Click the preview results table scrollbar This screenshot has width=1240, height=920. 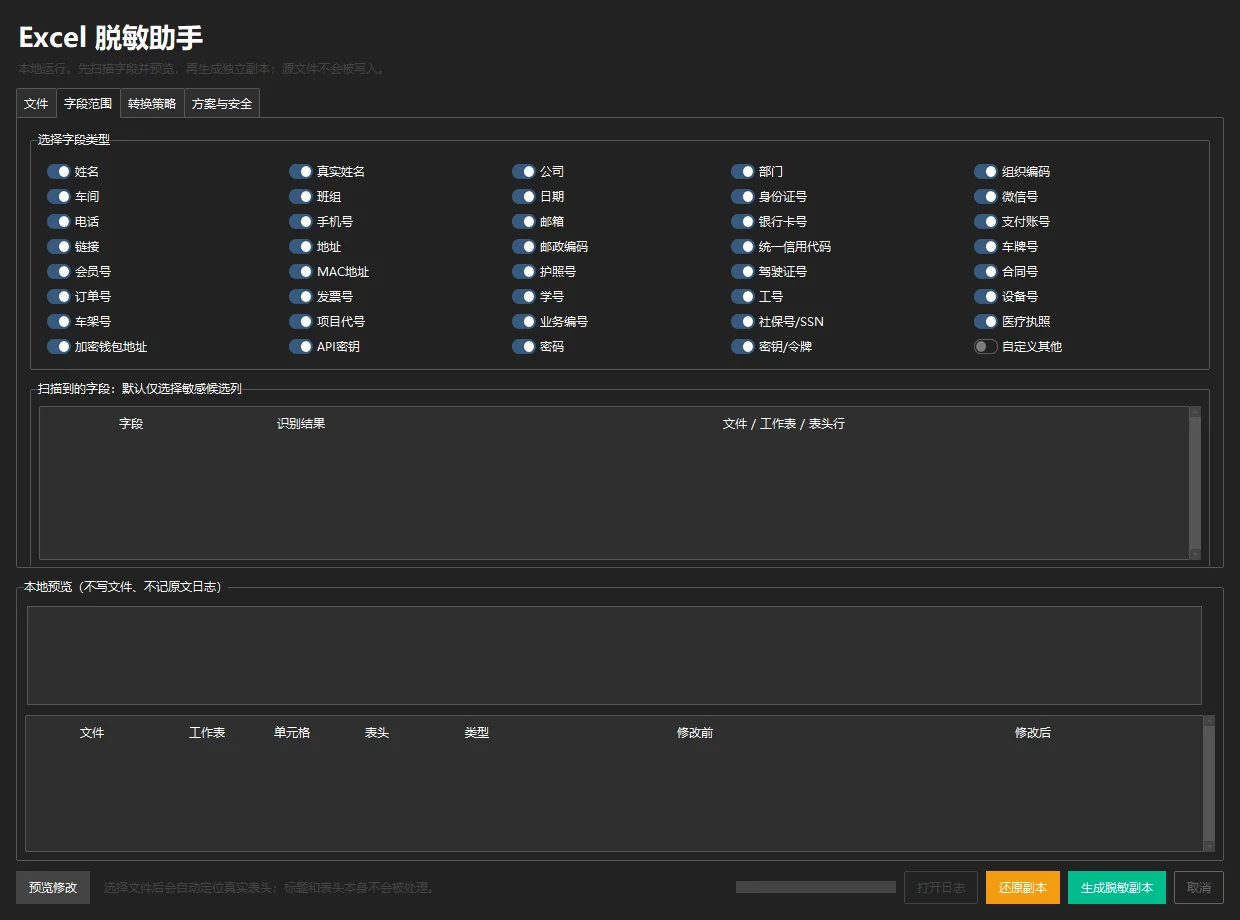[x=1209, y=784]
